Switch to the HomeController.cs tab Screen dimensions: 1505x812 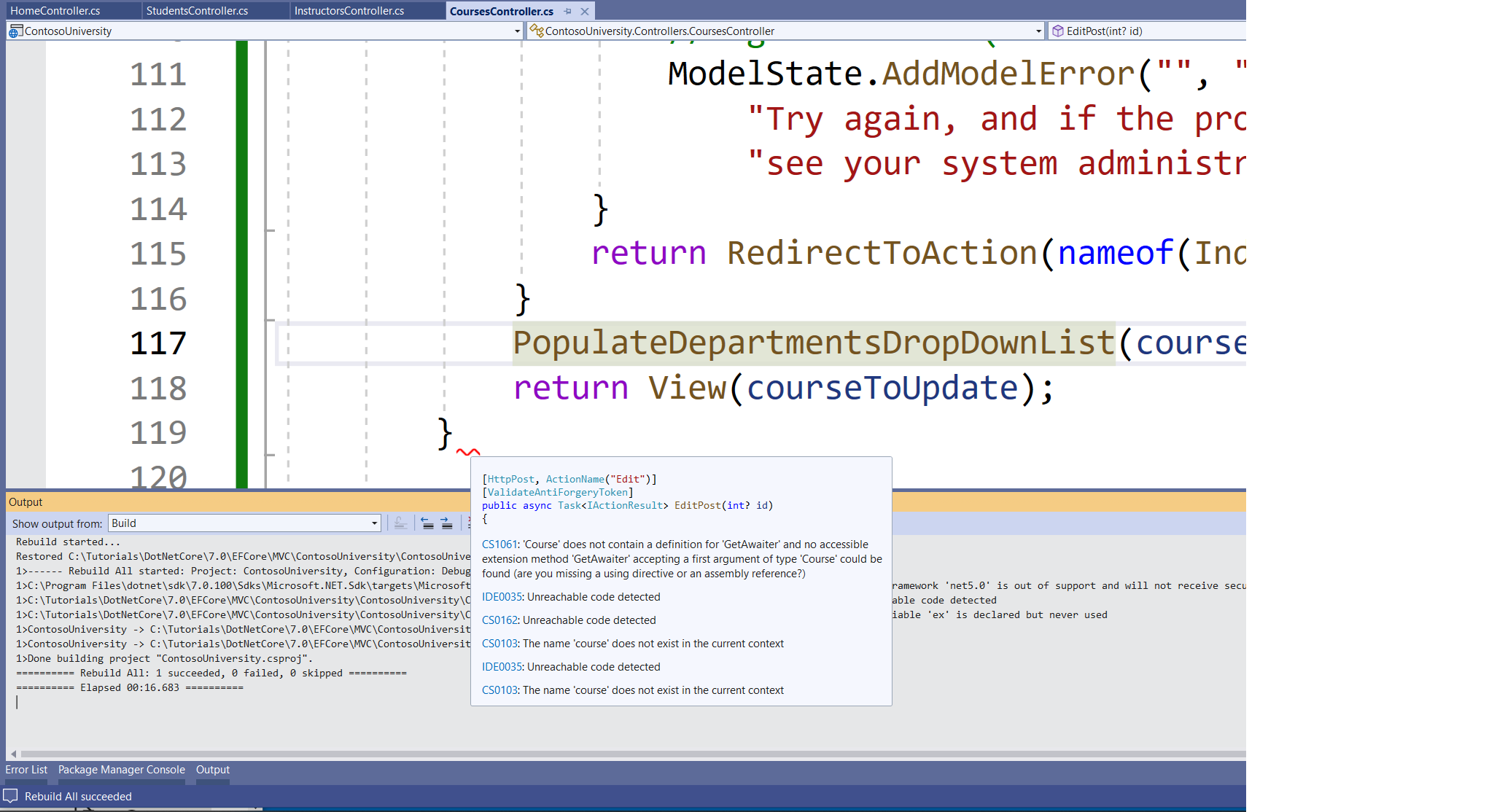click(x=55, y=11)
